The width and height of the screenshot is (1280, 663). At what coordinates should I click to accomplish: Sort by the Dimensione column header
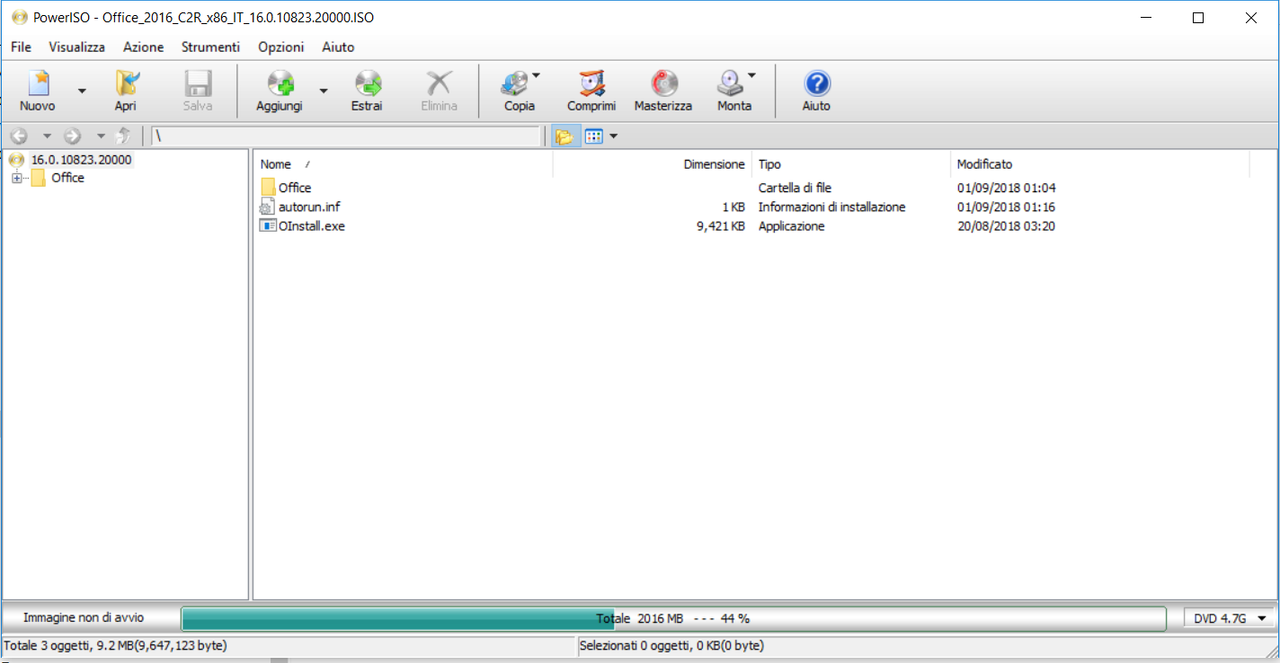[714, 164]
